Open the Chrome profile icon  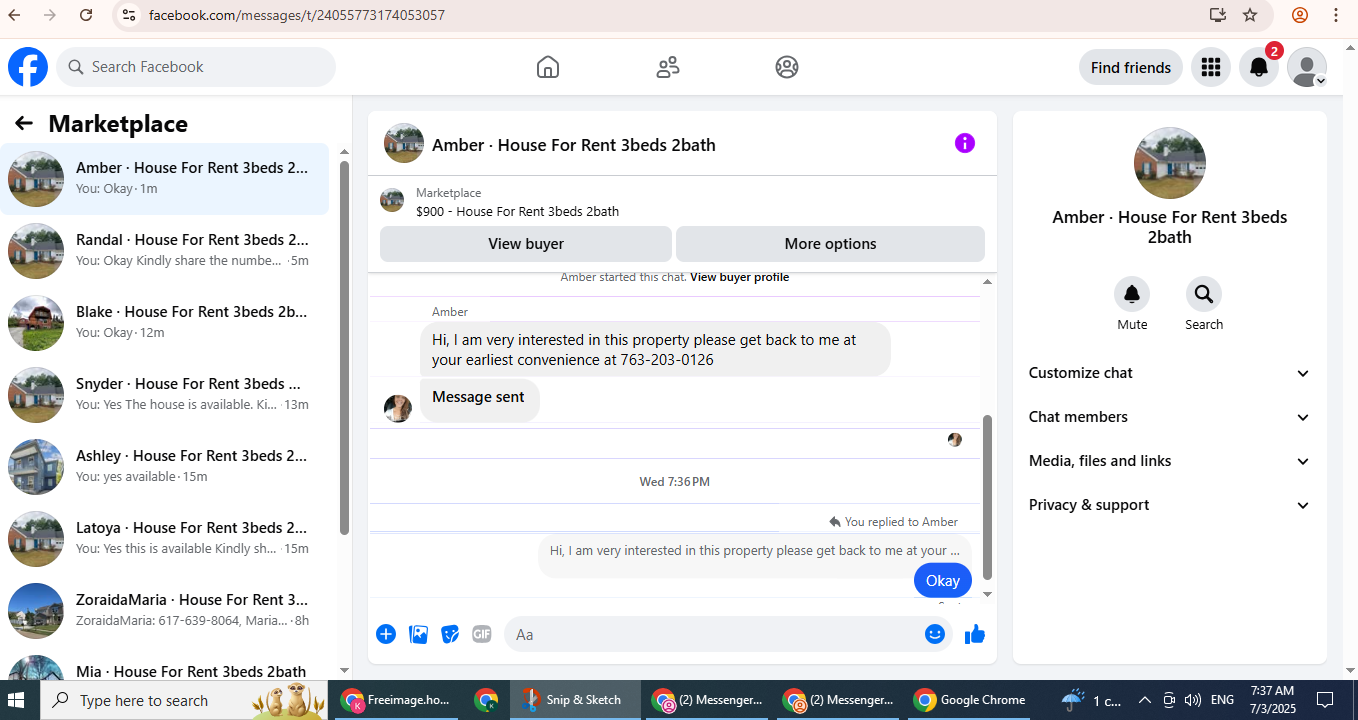coord(1300,15)
